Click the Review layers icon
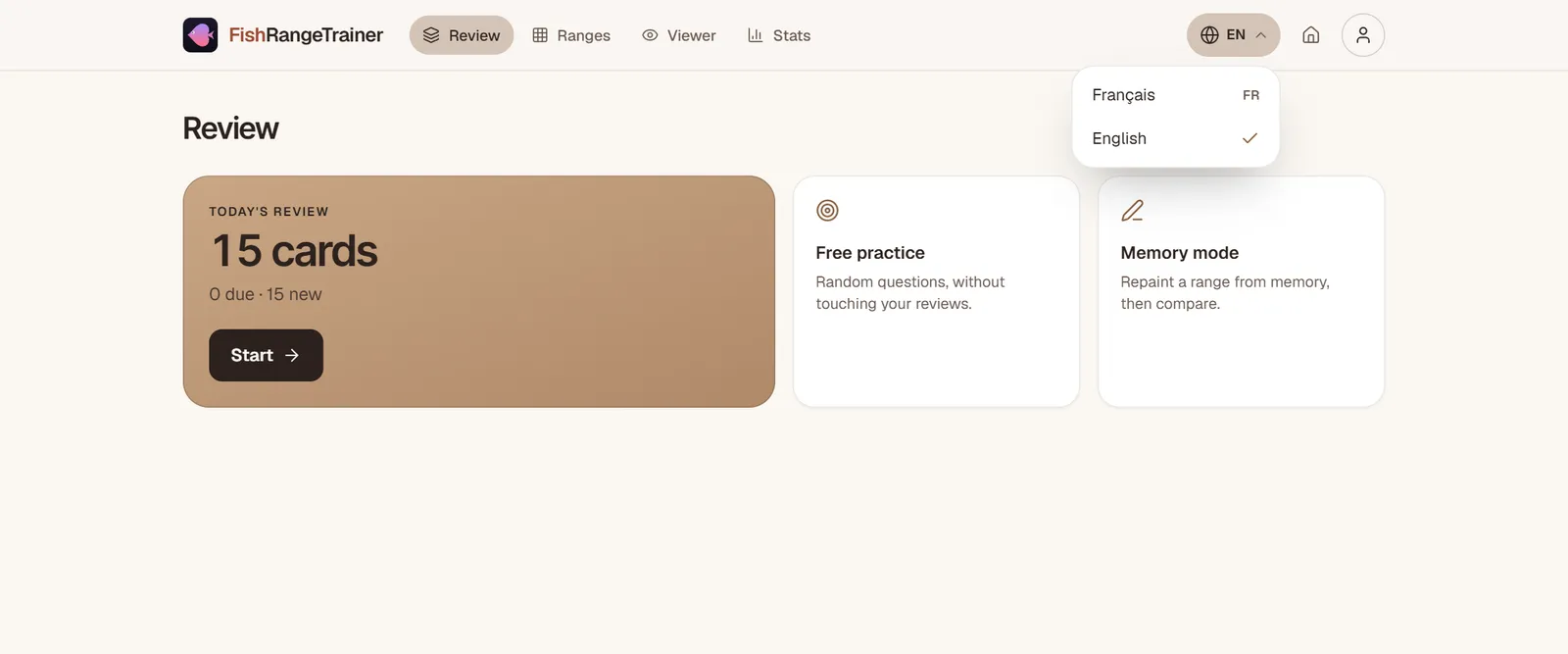 431,35
